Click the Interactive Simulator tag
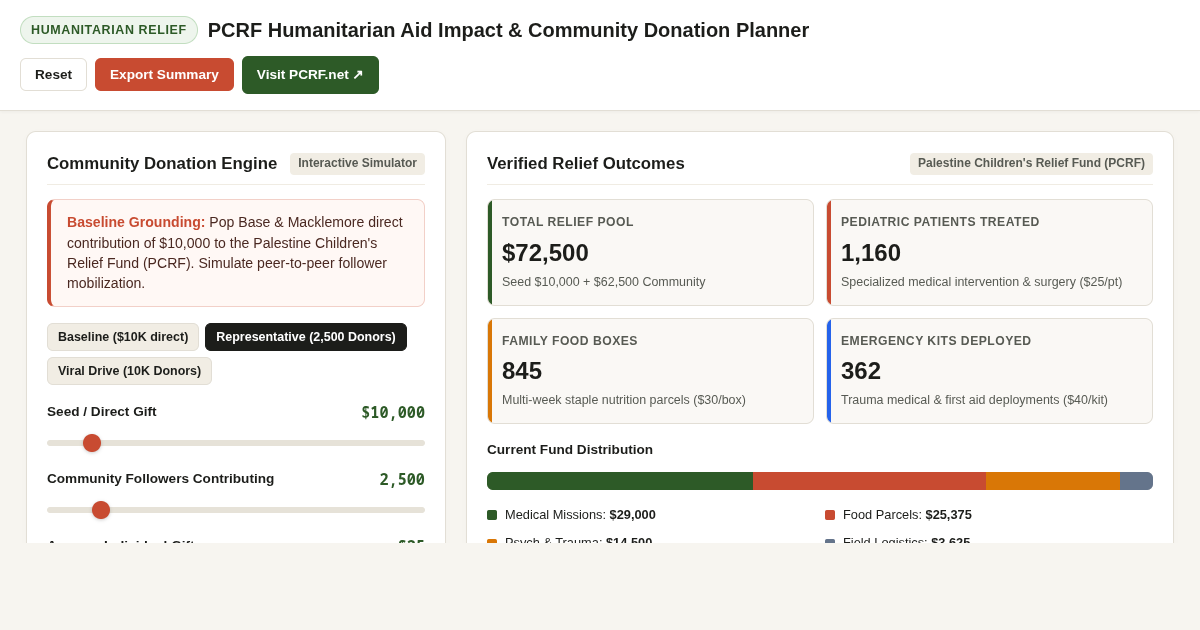1200x630 pixels. point(357,163)
